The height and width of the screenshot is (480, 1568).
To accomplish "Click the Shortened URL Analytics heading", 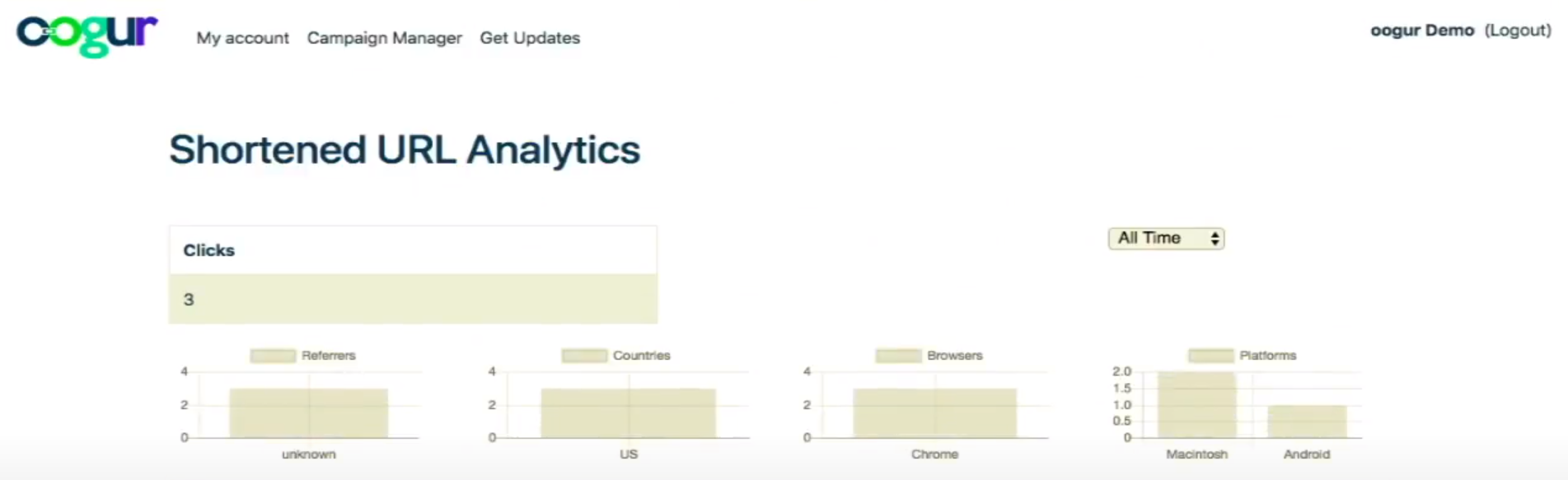I will 405,150.
